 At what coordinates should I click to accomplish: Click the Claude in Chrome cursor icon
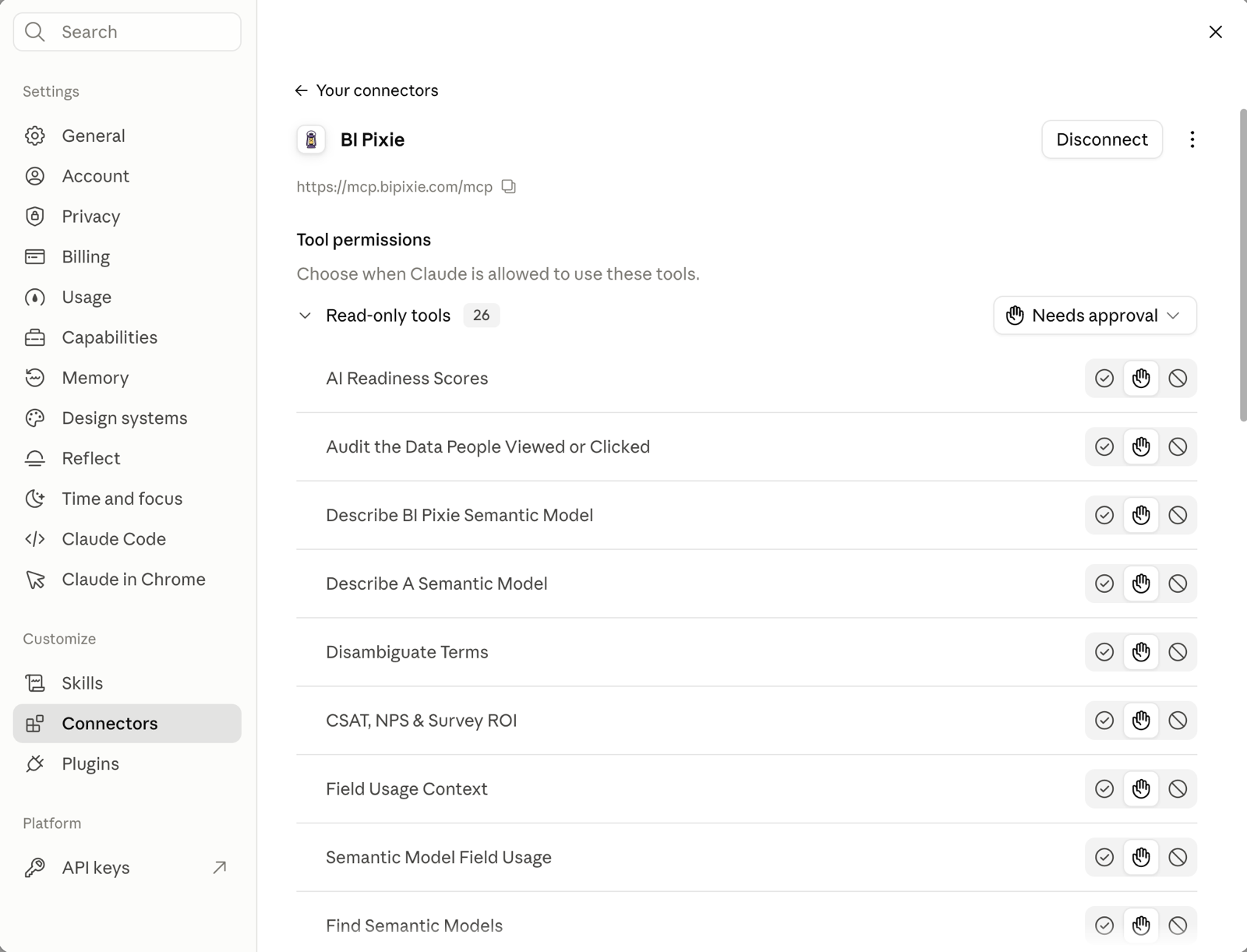click(x=35, y=580)
